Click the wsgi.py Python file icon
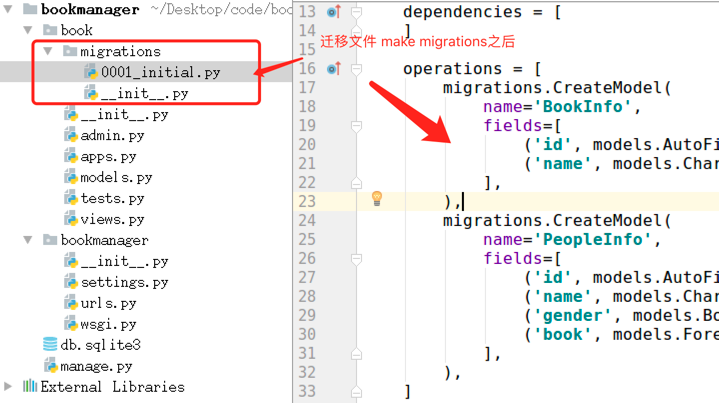This screenshot has height=403, width=719. pos(71,324)
